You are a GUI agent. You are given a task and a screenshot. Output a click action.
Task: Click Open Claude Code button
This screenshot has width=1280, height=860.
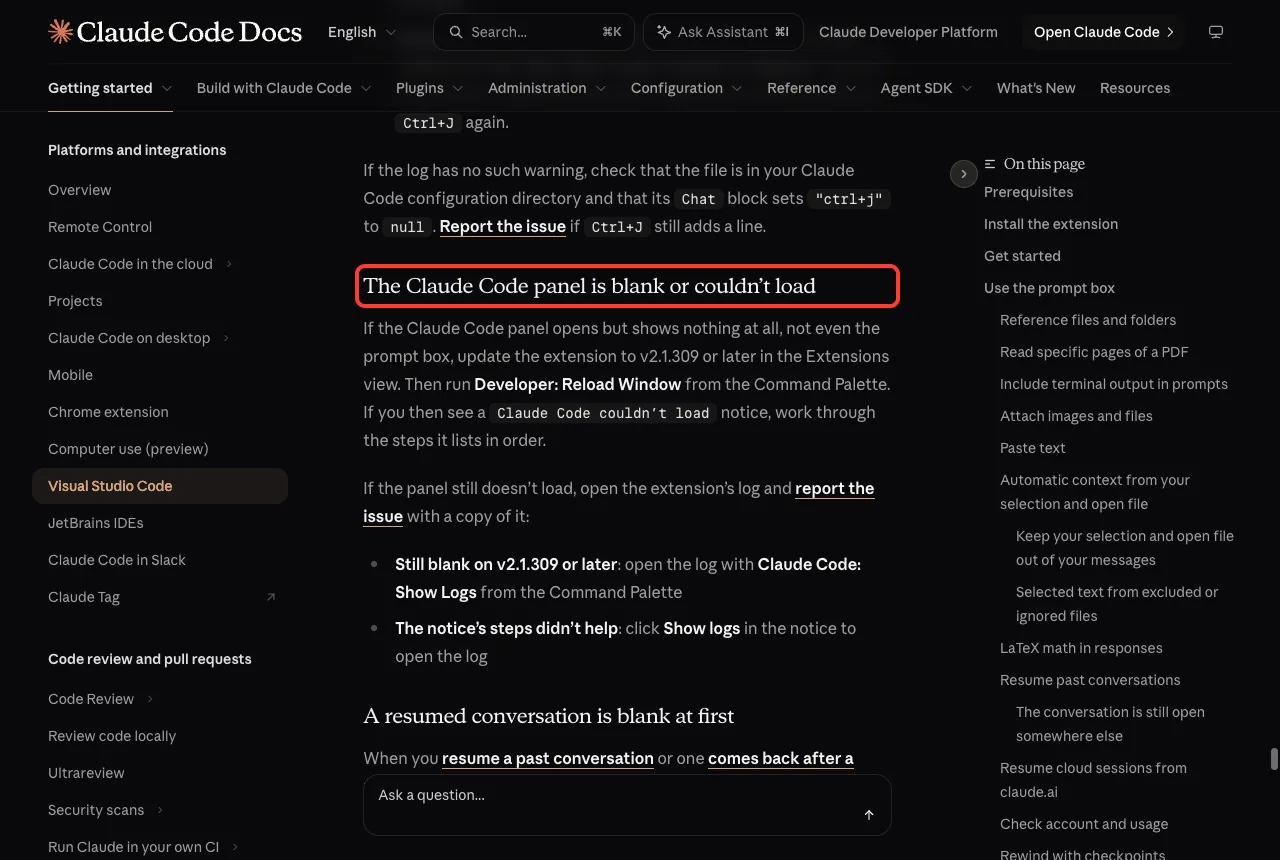pos(1103,32)
